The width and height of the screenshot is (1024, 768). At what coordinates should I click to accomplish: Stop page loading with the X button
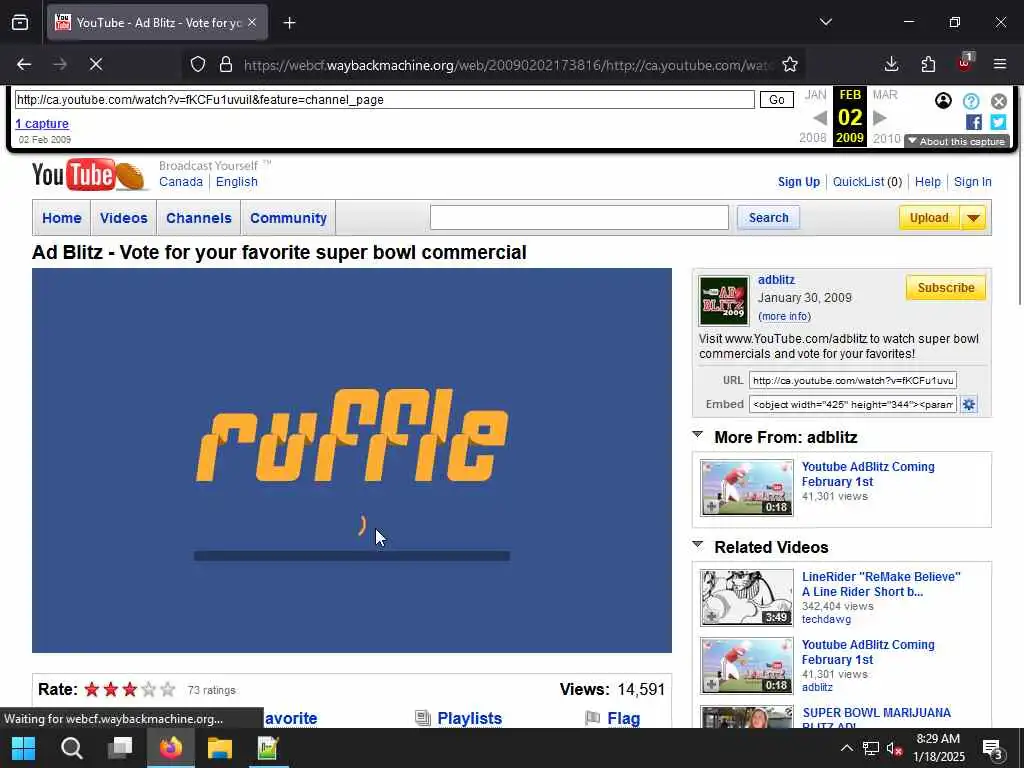(95, 64)
